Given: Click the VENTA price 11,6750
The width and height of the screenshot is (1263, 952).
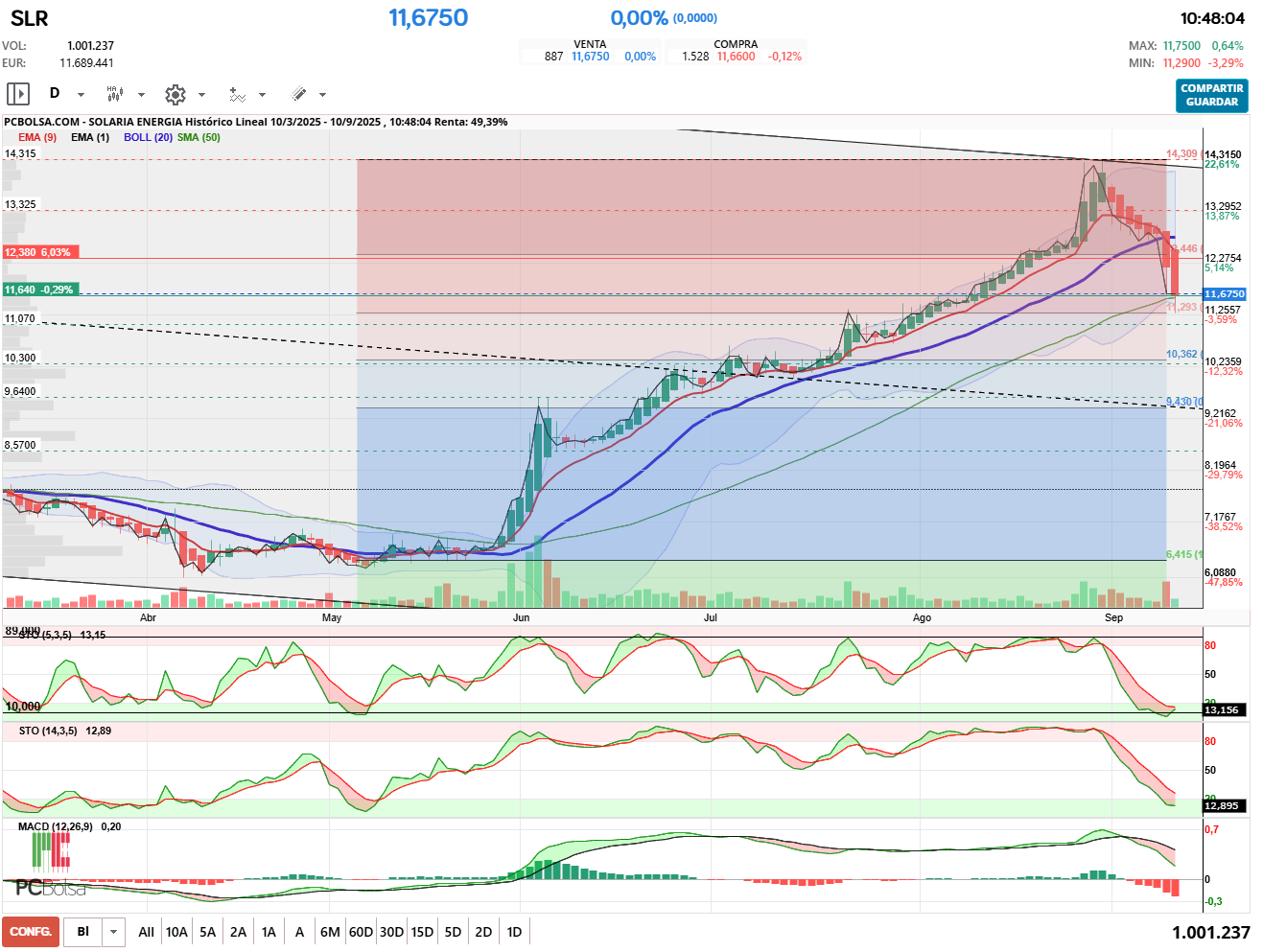Looking at the screenshot, I should click(x=591, y=57).
